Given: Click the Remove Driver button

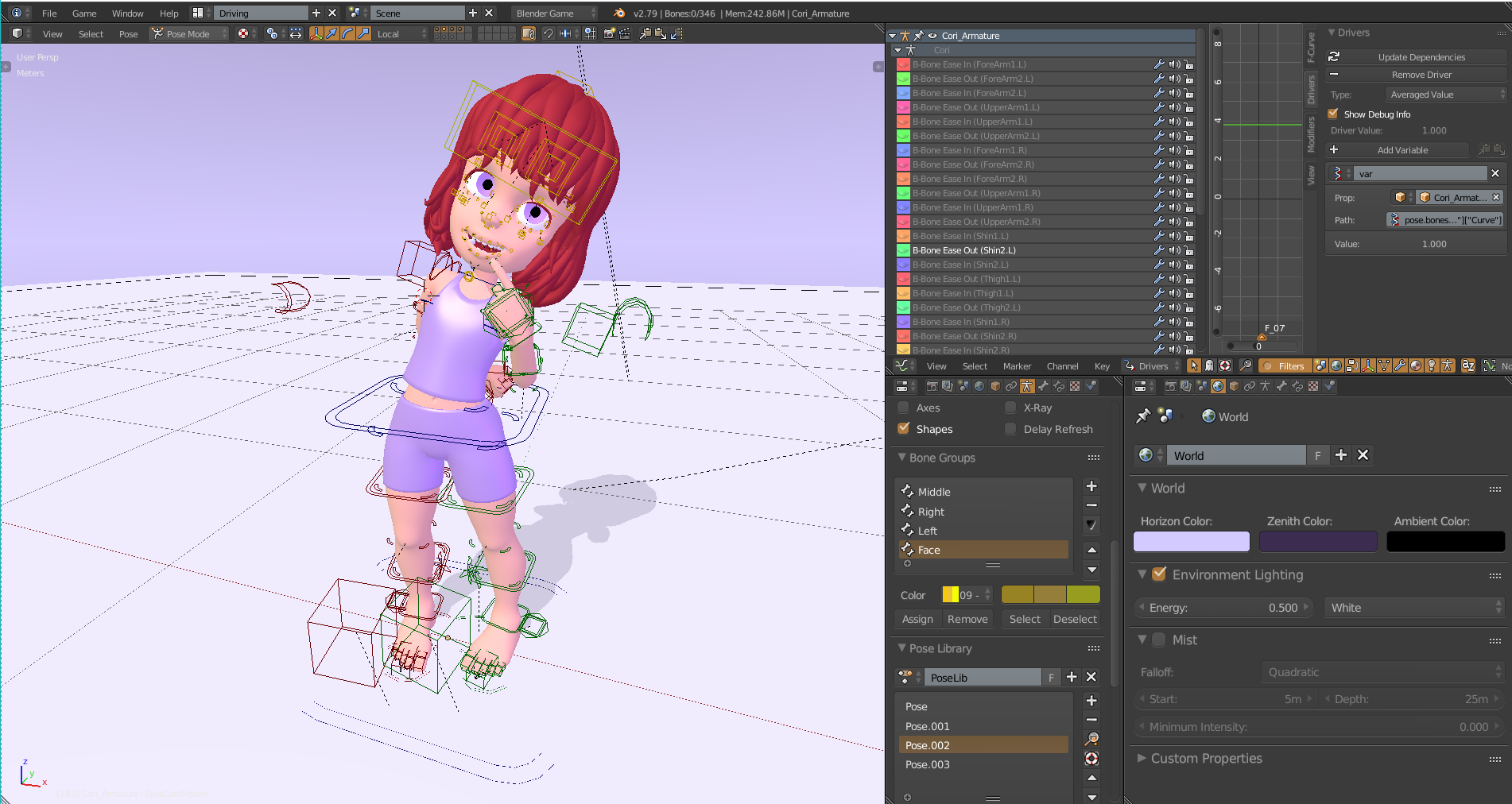Looking at the screenshot, I should [1417, 75].
